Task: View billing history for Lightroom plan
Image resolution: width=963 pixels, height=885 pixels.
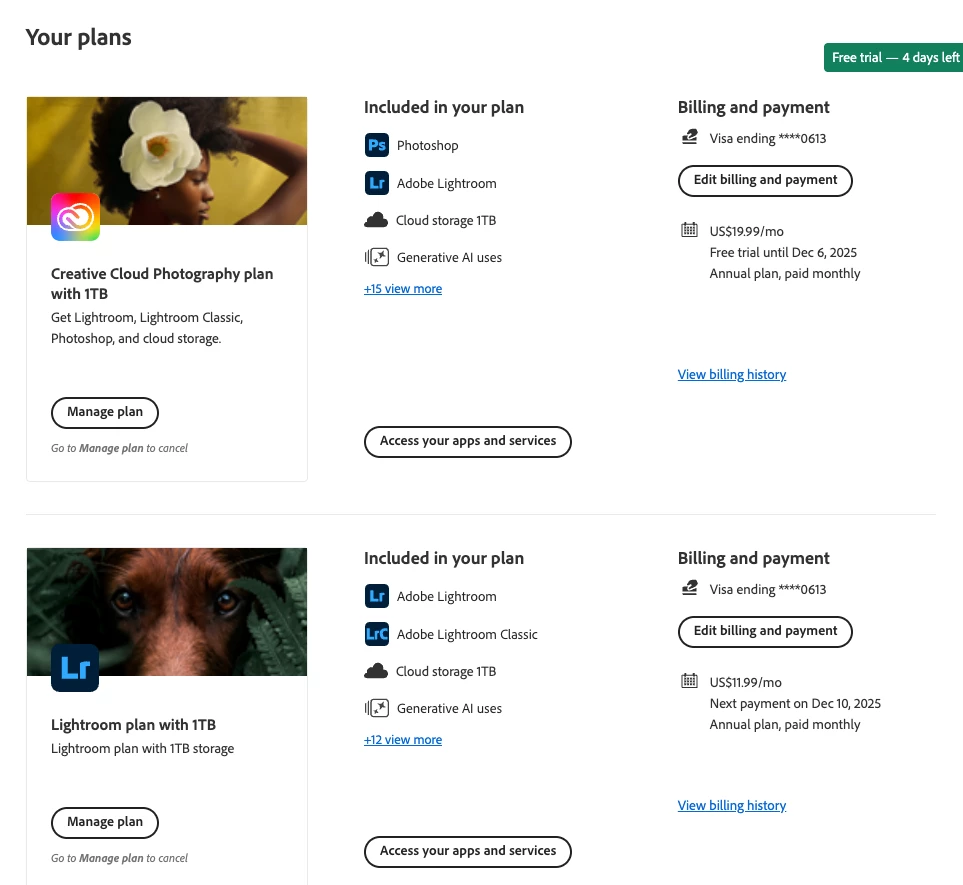Action: (x=731, y=806)
